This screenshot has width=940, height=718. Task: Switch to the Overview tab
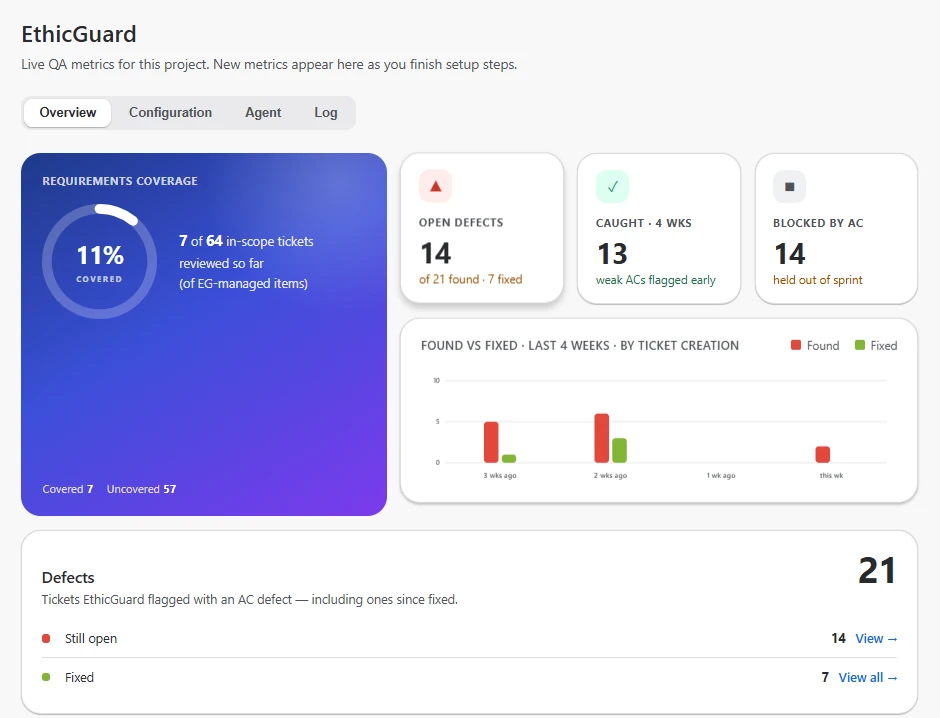(x=68, y=113)
